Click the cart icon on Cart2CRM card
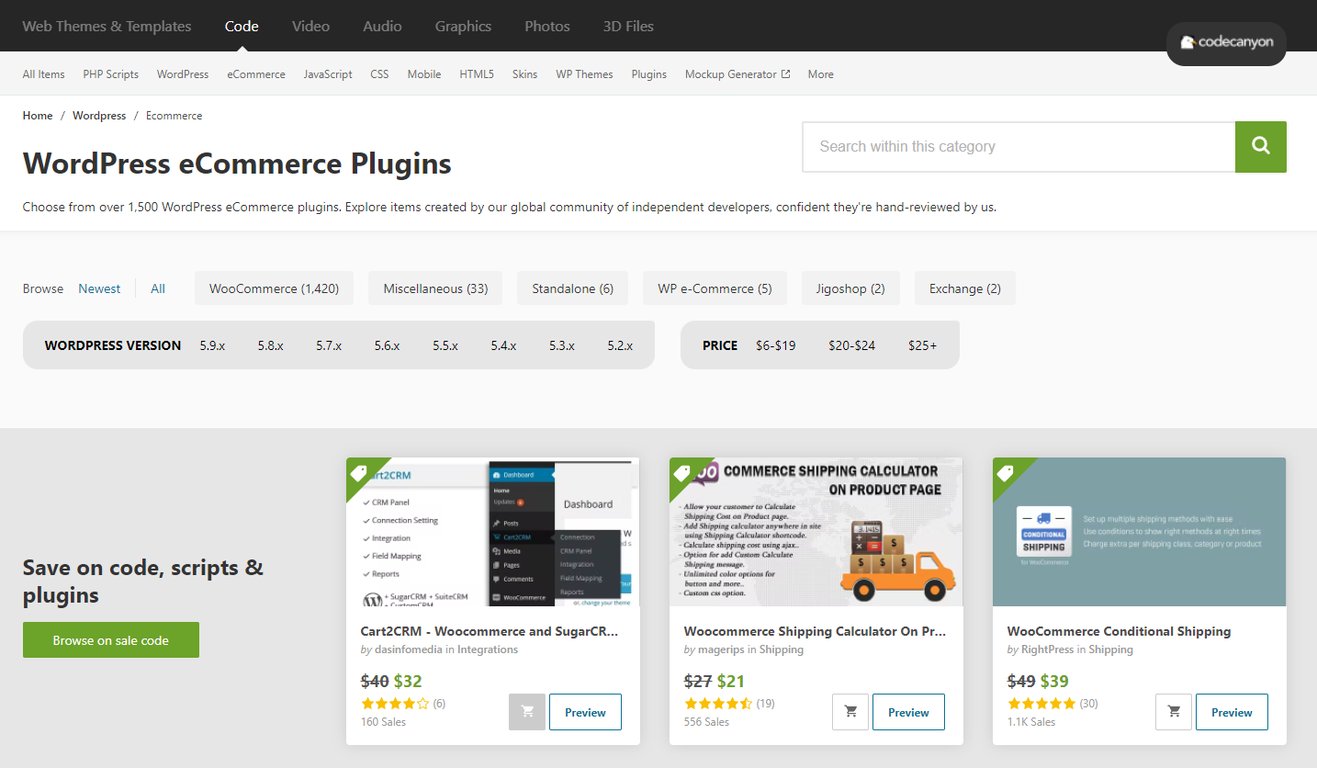1317x768 pixels. pos(527,711)
